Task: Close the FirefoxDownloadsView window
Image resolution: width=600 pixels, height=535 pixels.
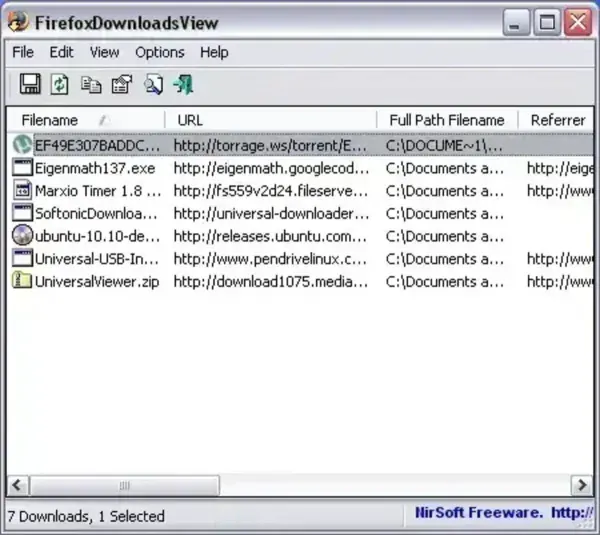Action: coord(577,22)
